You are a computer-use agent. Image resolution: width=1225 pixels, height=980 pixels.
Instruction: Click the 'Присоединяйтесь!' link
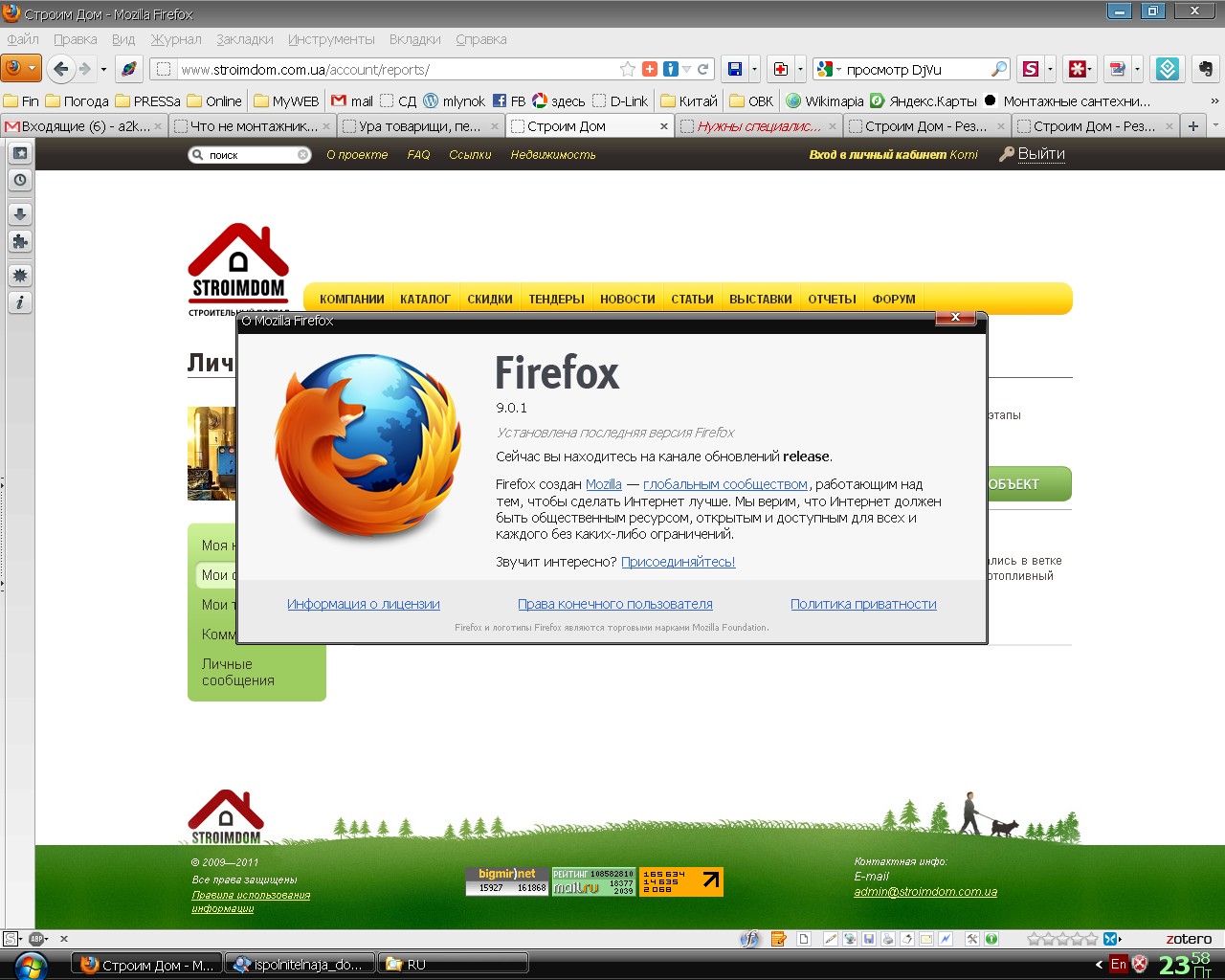coord(679,562)
